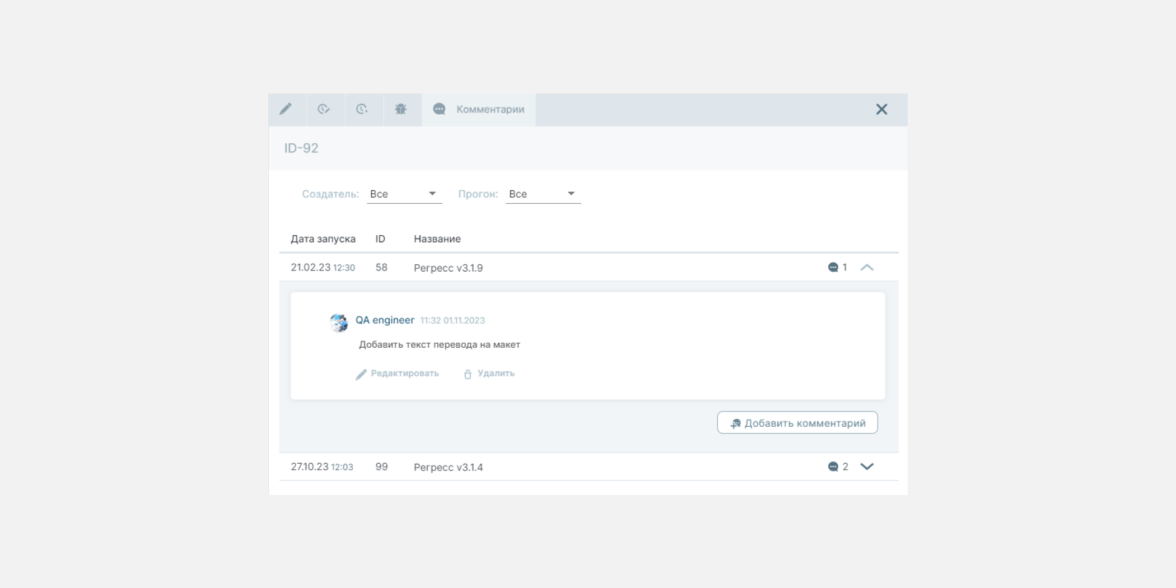Image resolution: width=1176 pixels, height=588 pixels.
Task: Click the comment timestamp 11:32 01.11.2023
Action: click(452, 320)
